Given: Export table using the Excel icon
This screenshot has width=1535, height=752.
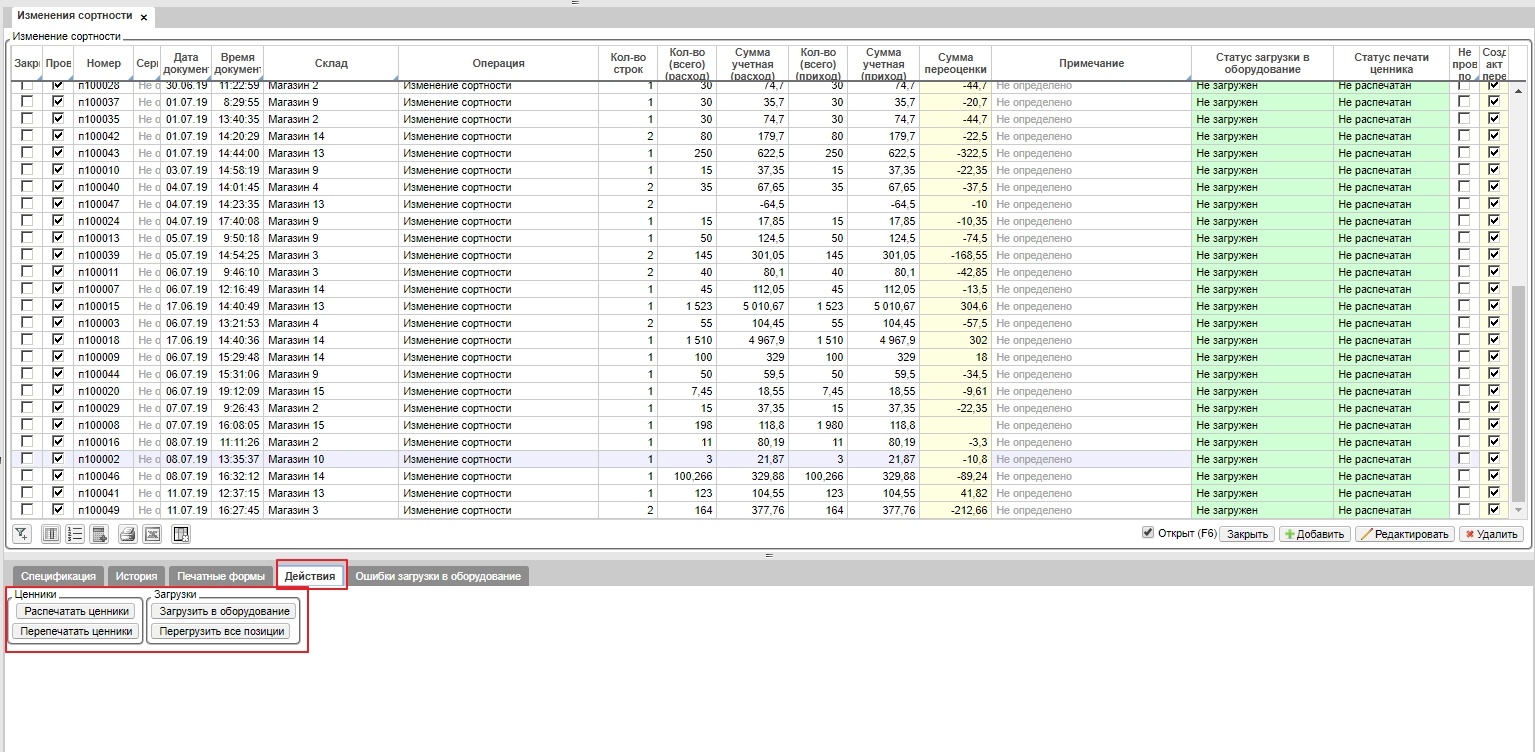Looking at the screenshot, I should click(152, 534).
